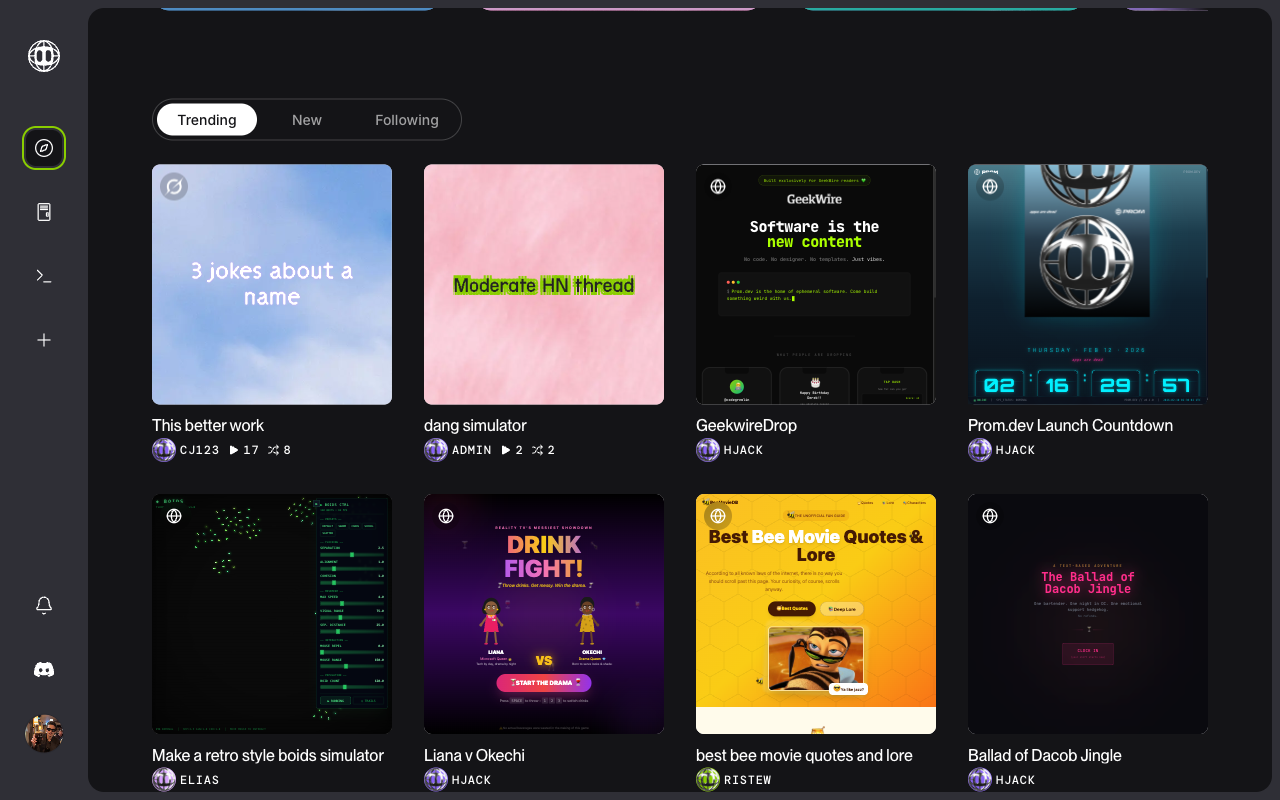Click CJ123's avatar under This better work
Viewport: 1280px width, 800px height.
[x=164, y=450]
